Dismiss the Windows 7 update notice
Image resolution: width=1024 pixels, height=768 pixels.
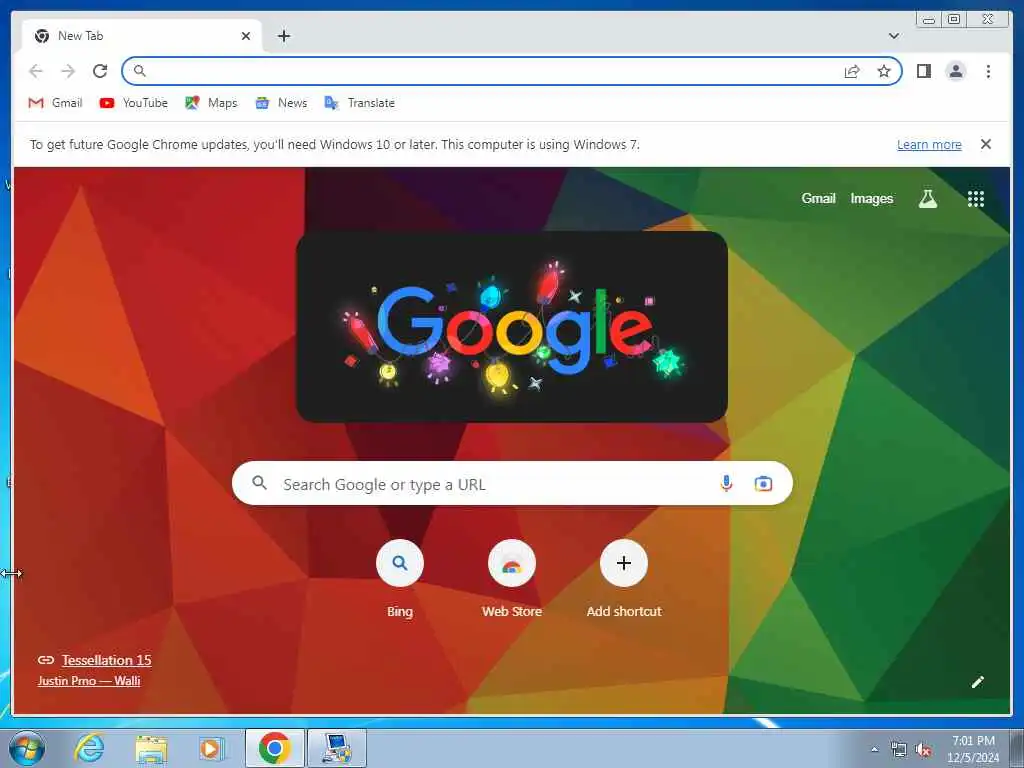click(986, 144)
